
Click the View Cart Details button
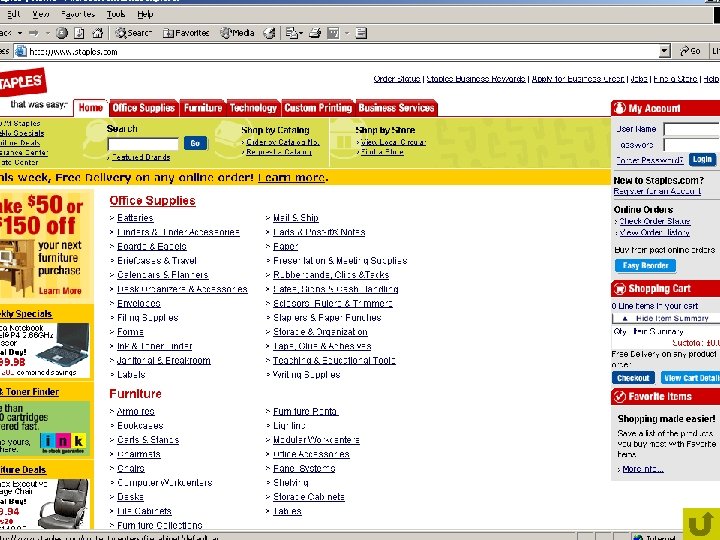(x=690, y=378)
